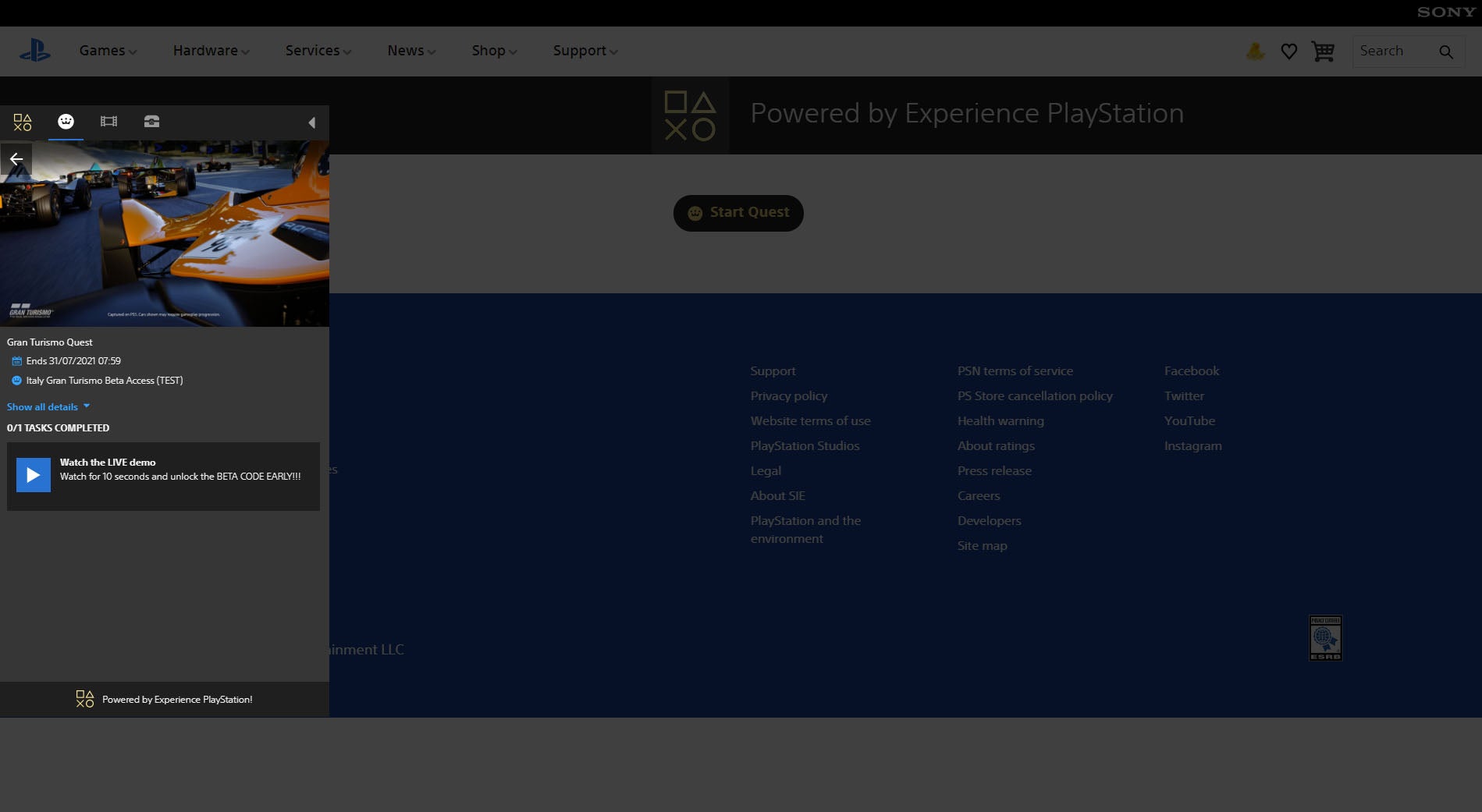The image size is (1482, 812).
Task: Click the Gran Turismo quest image
Action: pos(165,233)
